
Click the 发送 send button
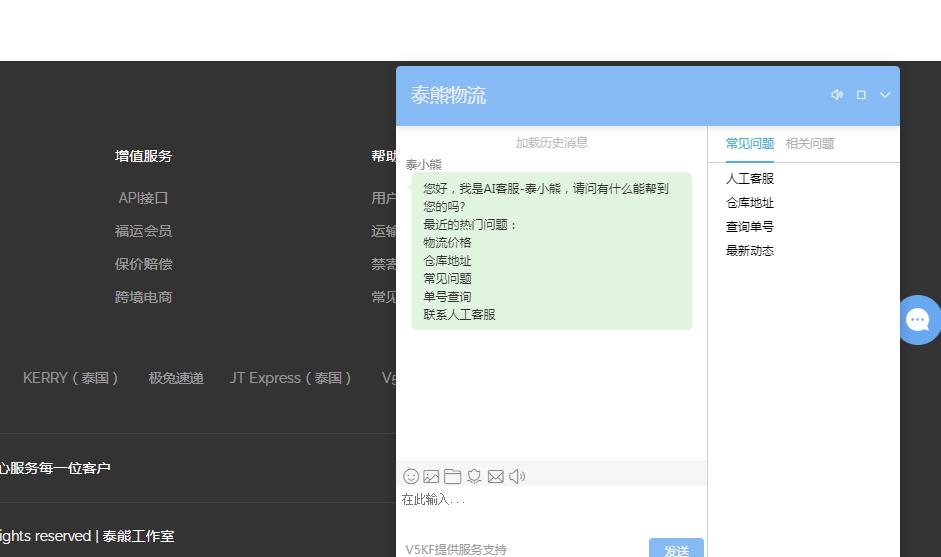pyautogui.click(x=676, y=548)
